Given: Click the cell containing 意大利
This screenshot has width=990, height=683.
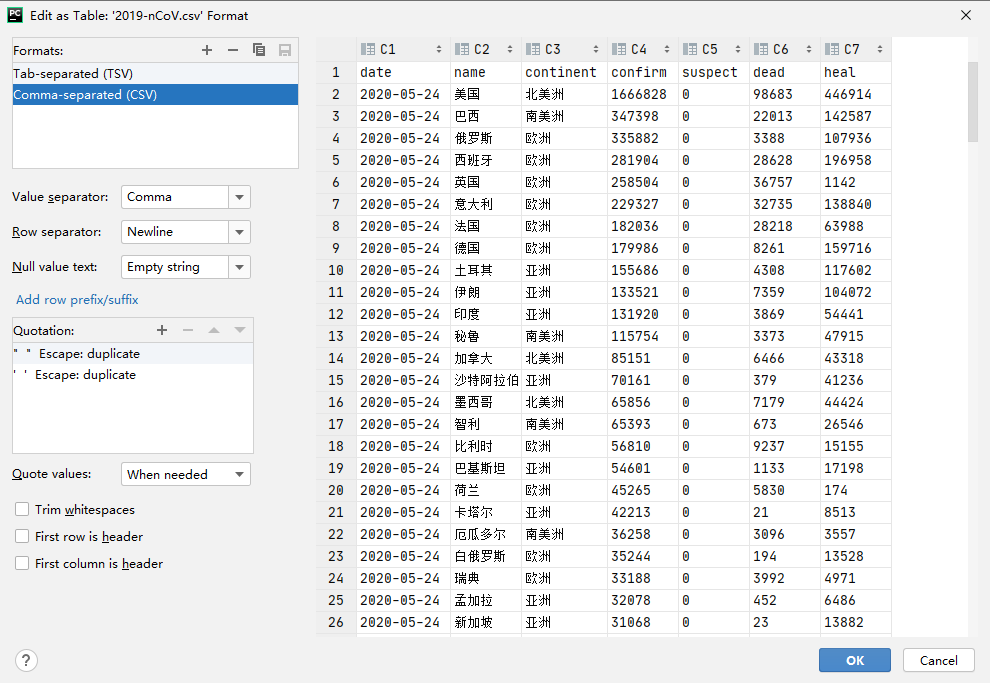Looking at the screenshot, I should click(486, 204).
